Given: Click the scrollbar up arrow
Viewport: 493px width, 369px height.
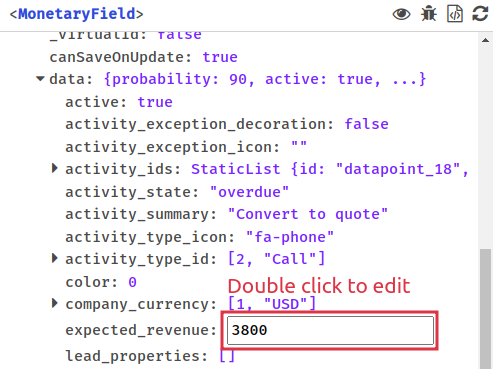Looking at the screenshot, I should click(485, 40).
